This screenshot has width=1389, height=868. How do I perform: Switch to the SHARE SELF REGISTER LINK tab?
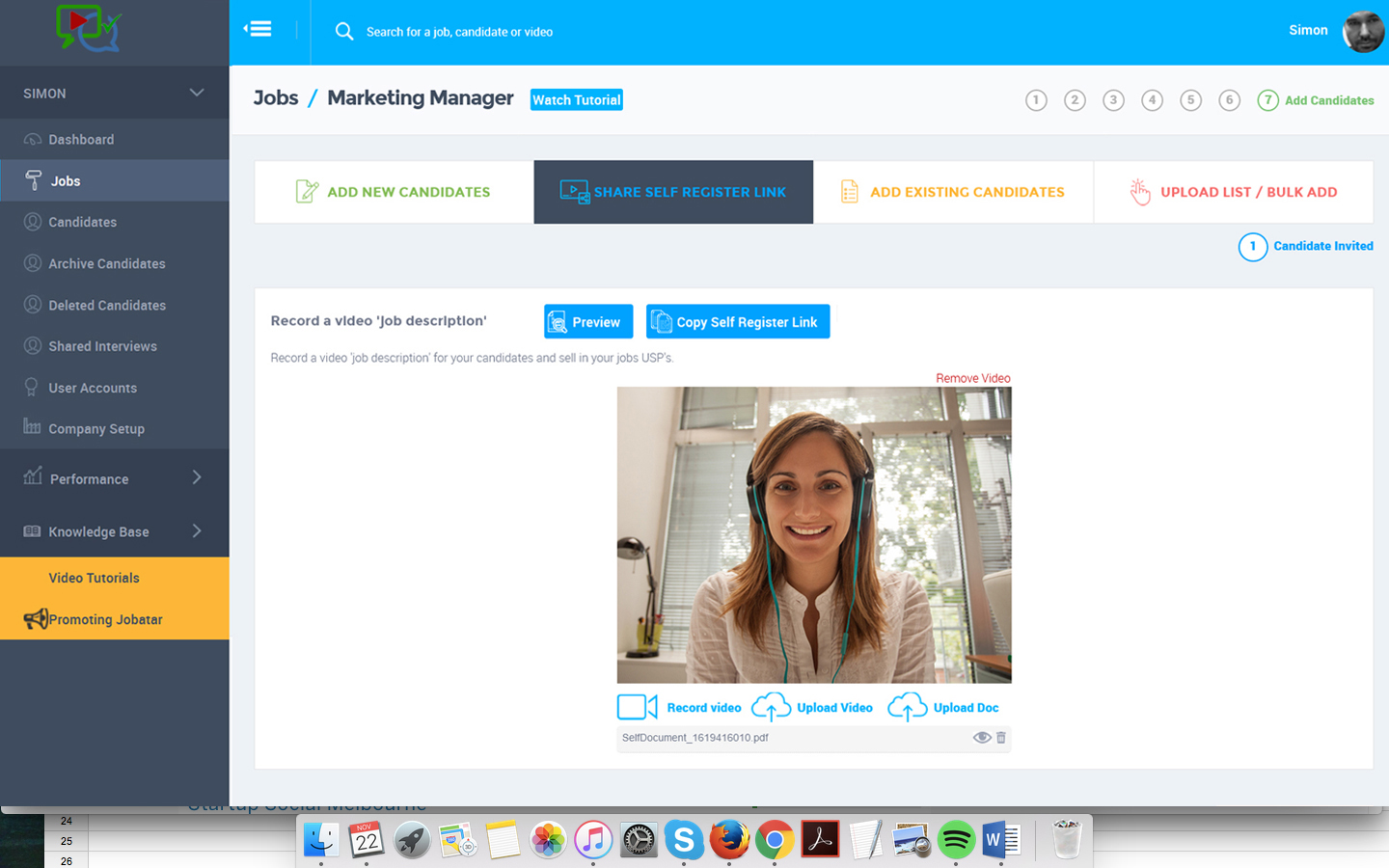pyautogui.click(x=673, y=192)
